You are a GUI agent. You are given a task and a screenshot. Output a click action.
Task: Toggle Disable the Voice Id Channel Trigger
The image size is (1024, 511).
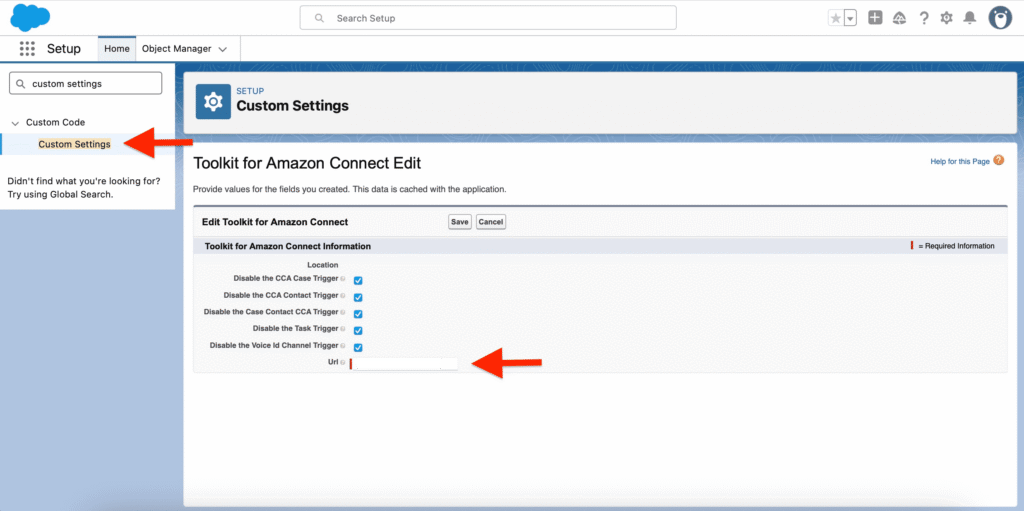[358, 347]
